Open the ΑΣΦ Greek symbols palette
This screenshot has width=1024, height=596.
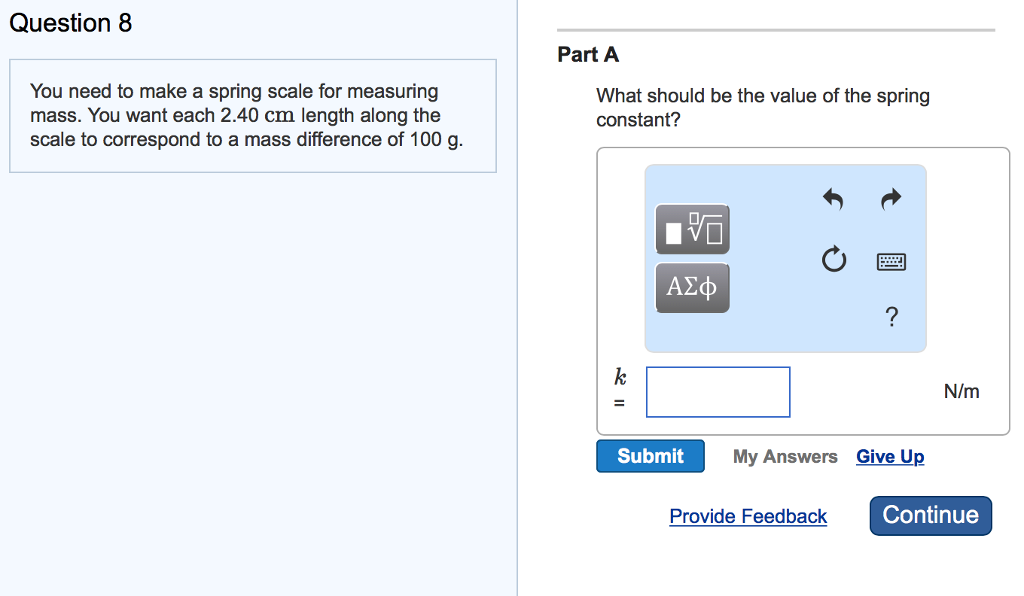coord(692,287)
